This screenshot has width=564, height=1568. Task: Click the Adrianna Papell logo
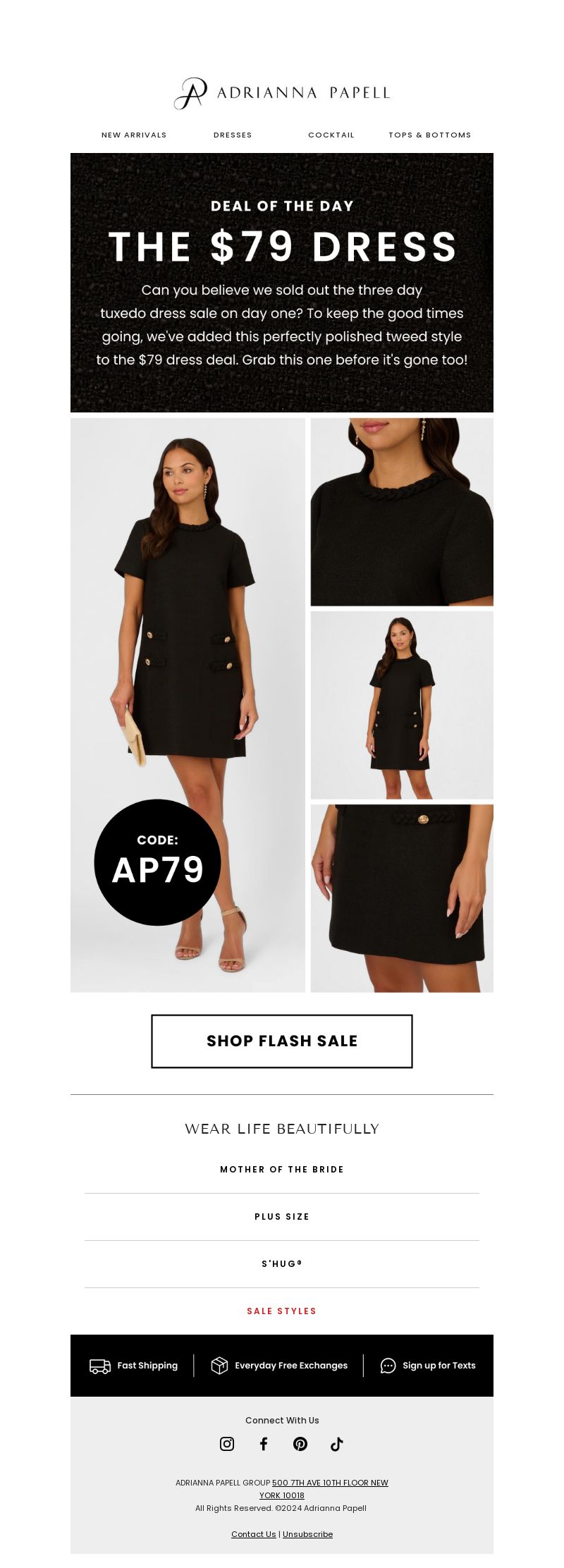[282, 93]
